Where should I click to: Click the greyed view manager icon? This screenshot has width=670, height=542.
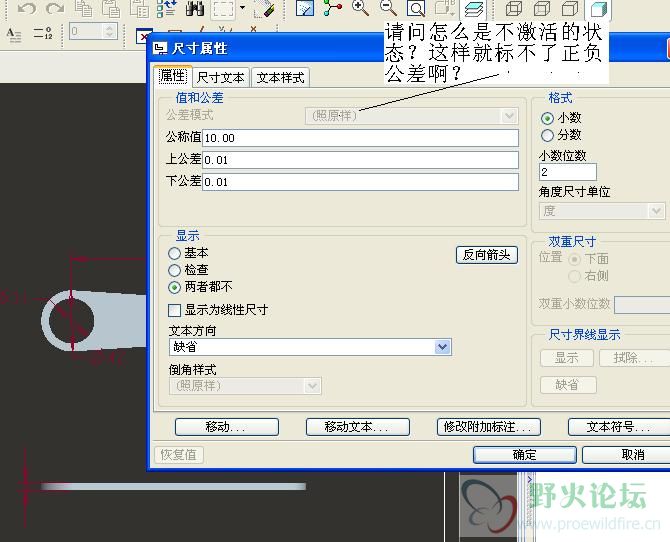pos(444,8)
